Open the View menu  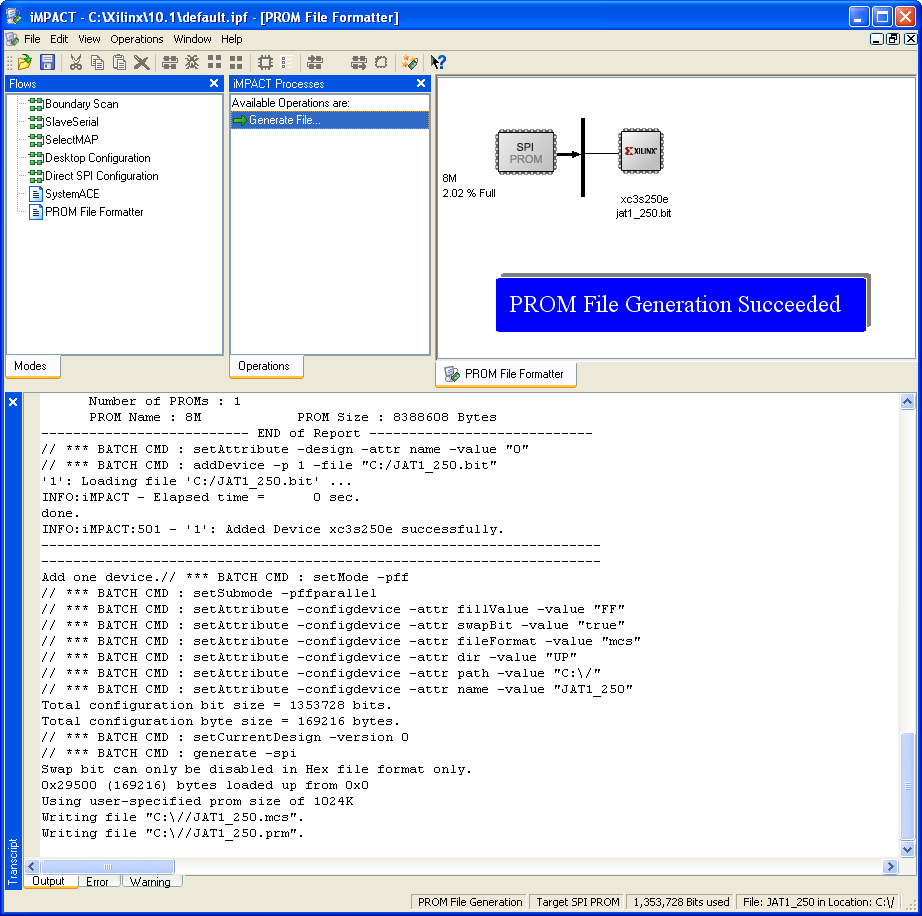[x=89, y=39]
